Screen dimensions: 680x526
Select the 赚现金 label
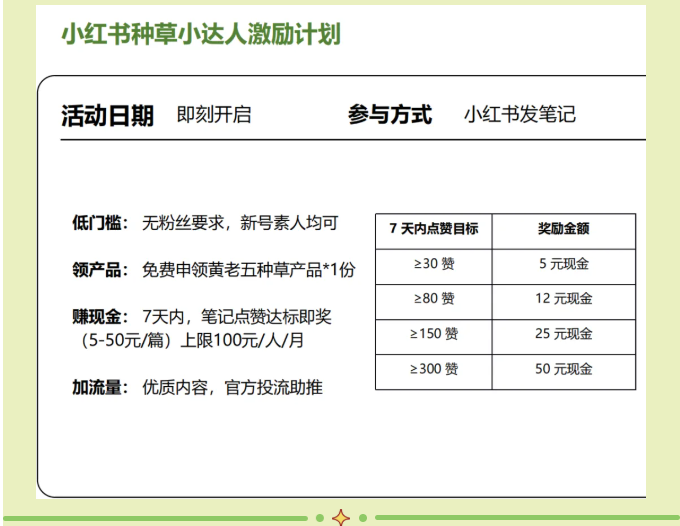tap(100, 317)
